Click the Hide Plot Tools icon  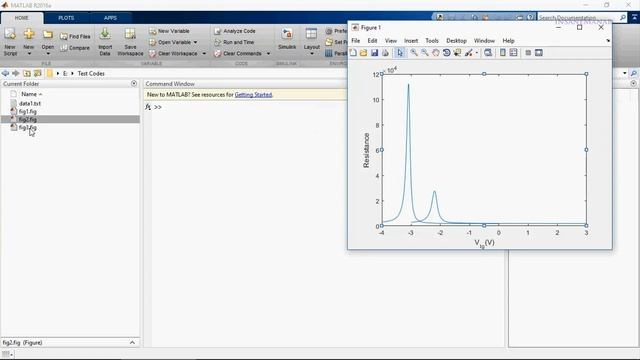(528, 53)
